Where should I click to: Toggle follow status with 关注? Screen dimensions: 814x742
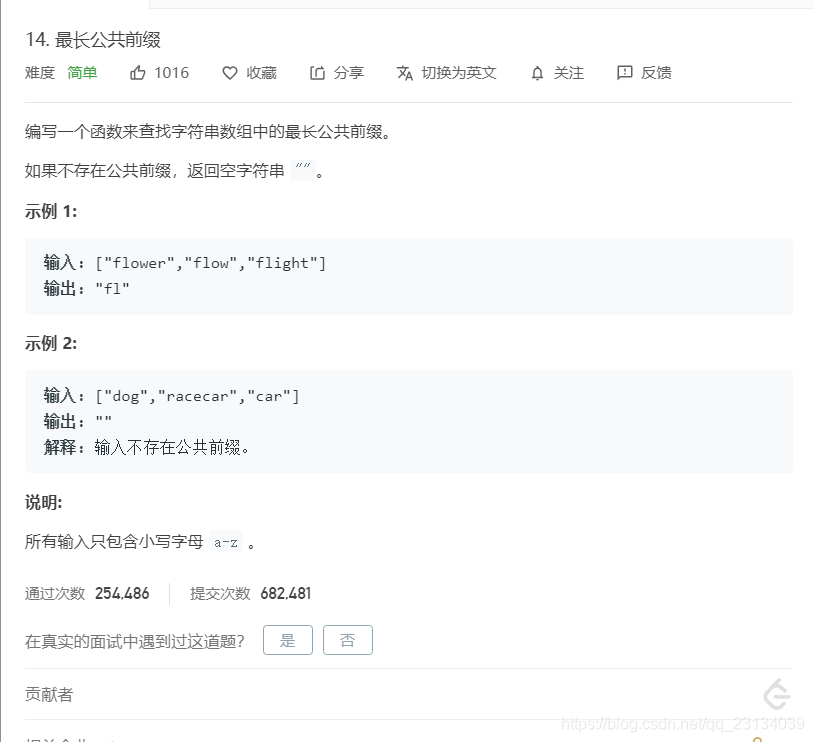[556, 72]
